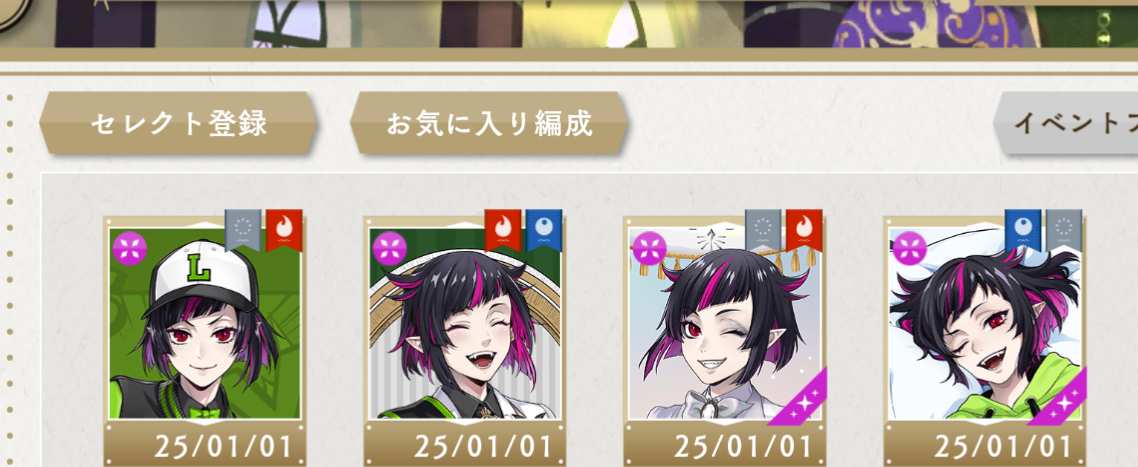Switch to the イベント tab

click(x=1065, y=123)
